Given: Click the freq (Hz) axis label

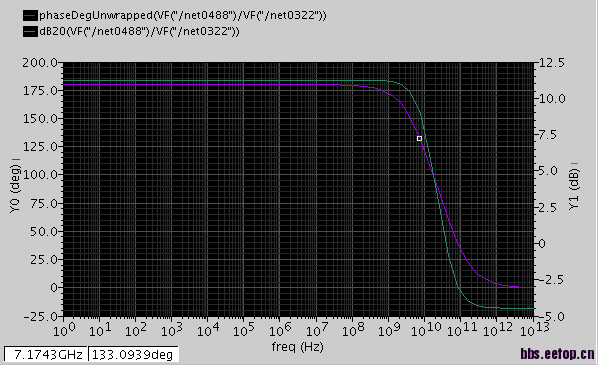Looking at the screenshot, I should [x=297, y=347].
